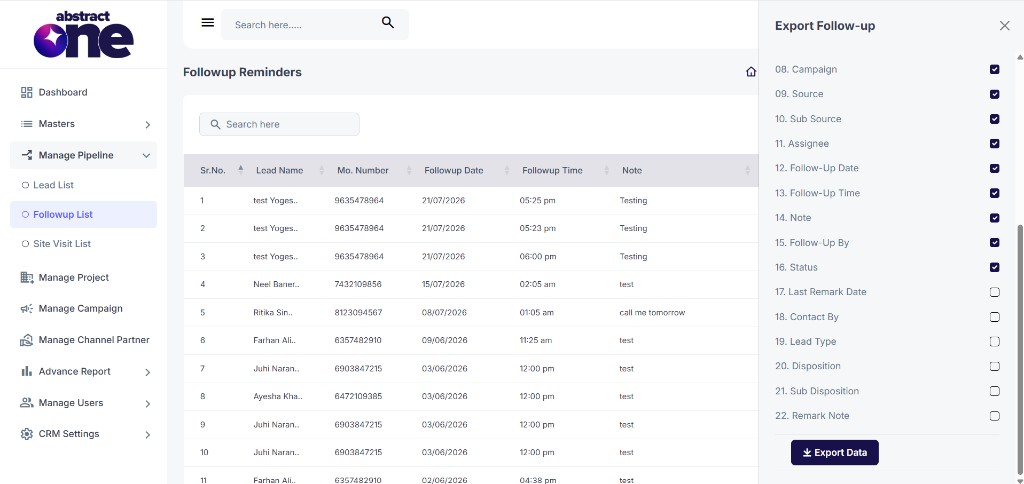The width and height of the screenshot is (1024, 484).
Task: Sort by the Lead Name column arrows
Action: coord(321,170)
